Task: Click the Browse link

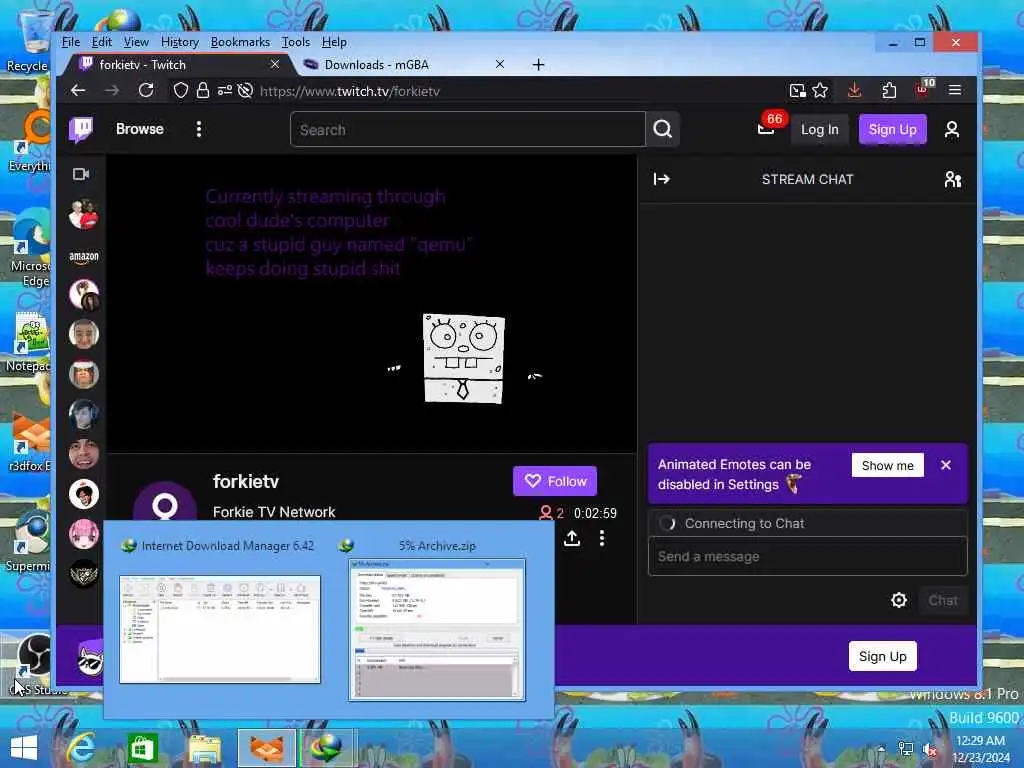Action: (x=140, y=129)
